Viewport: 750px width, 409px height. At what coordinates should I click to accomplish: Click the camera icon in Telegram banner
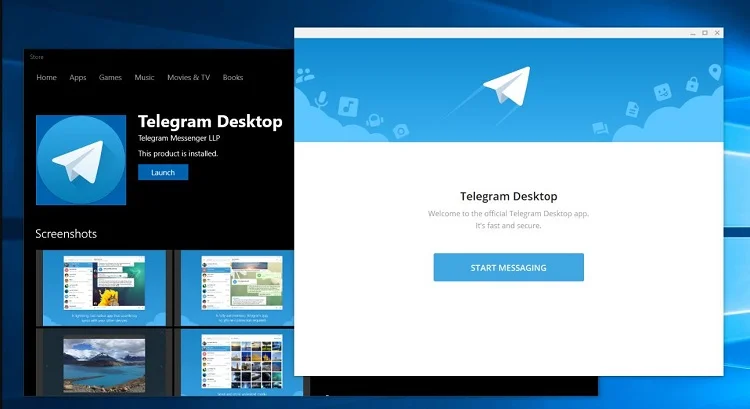tap(401, 131)
